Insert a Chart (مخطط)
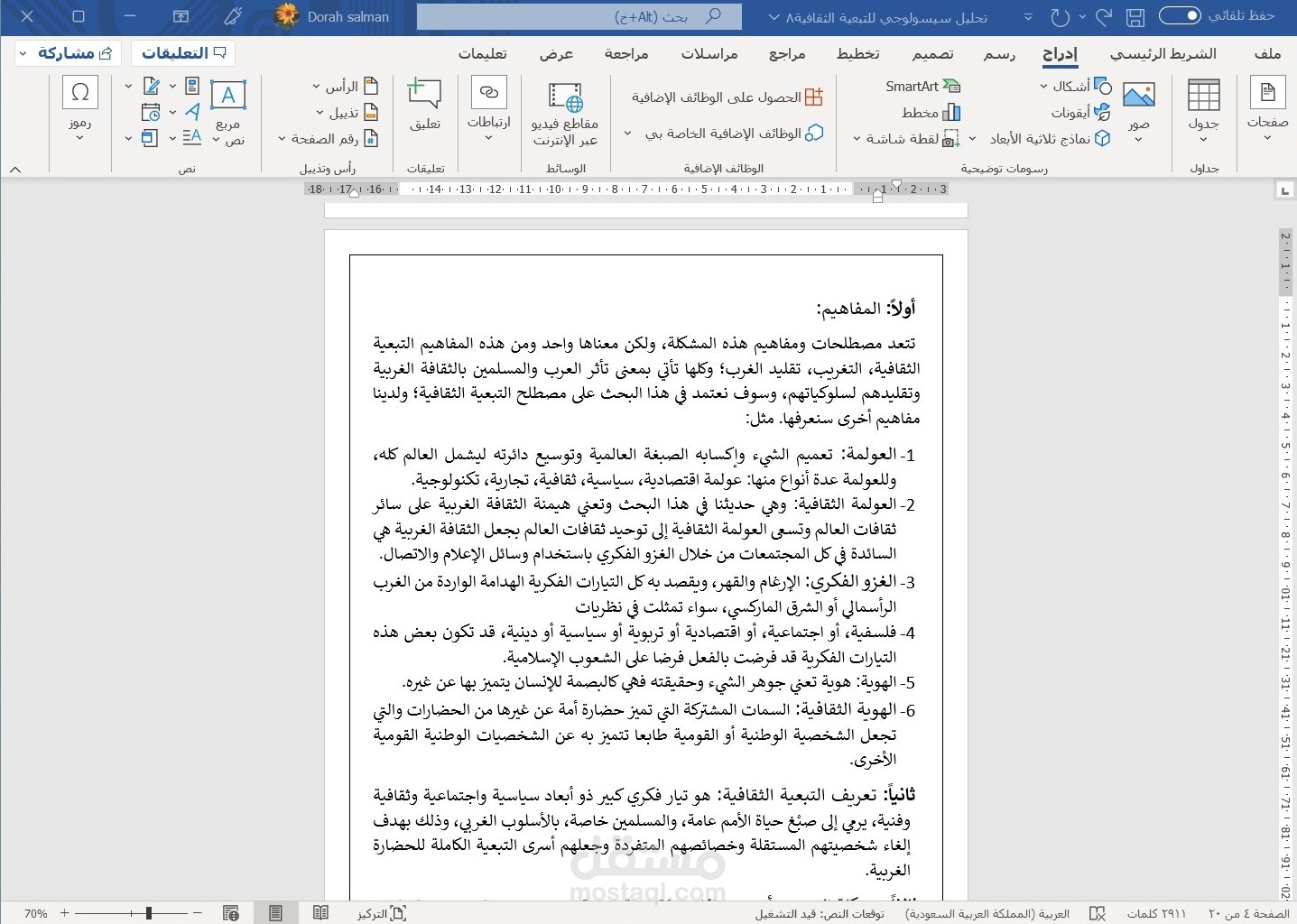This screenshot has width=1297, height=924. click(x=931, y=113)
